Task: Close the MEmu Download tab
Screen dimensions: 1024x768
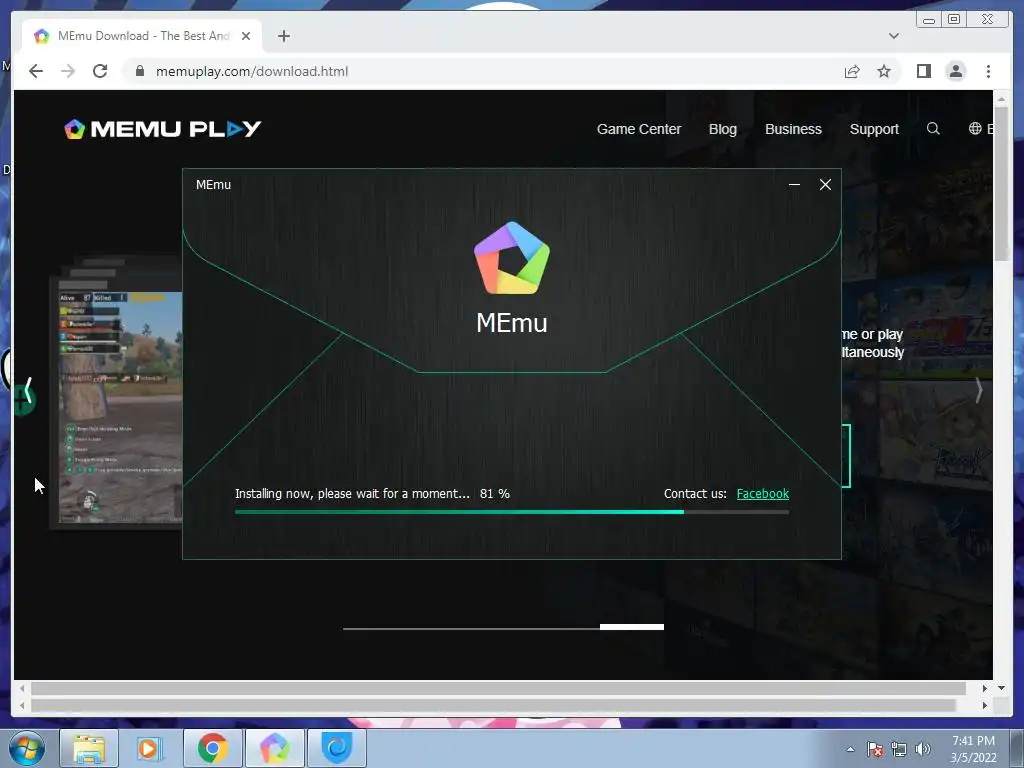Action: (x=246, y=36)
